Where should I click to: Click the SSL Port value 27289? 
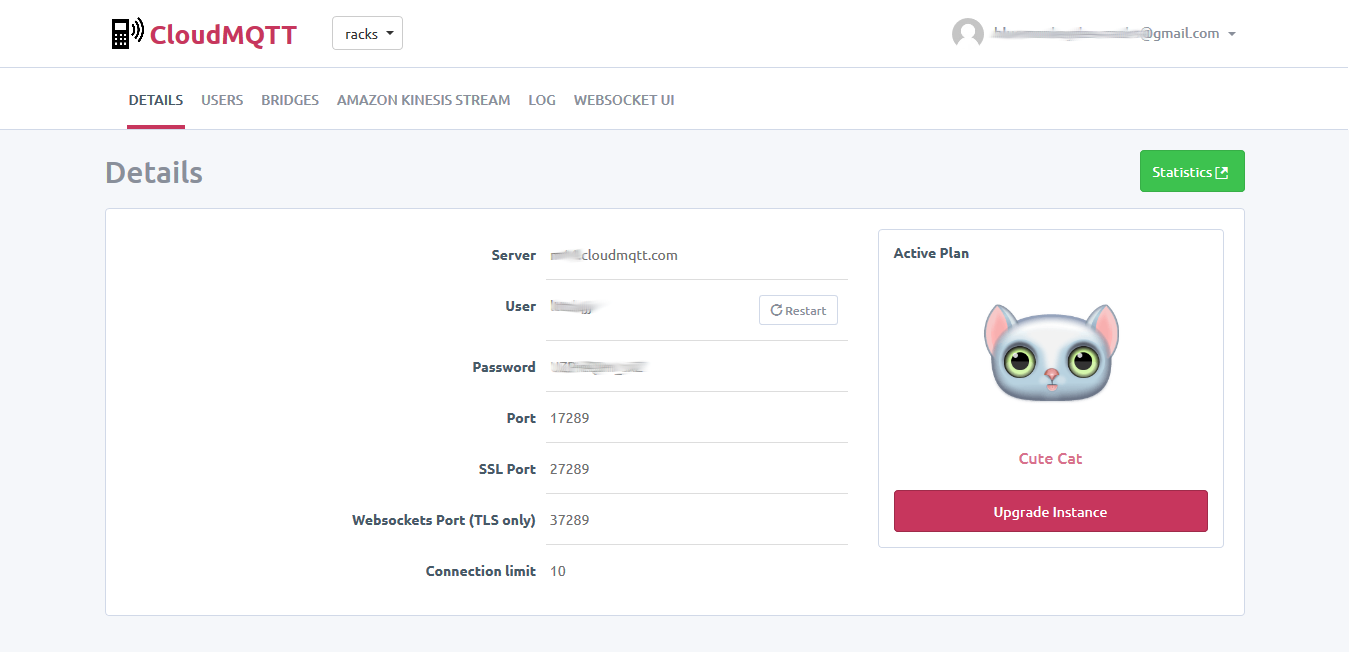click(570, 469)
